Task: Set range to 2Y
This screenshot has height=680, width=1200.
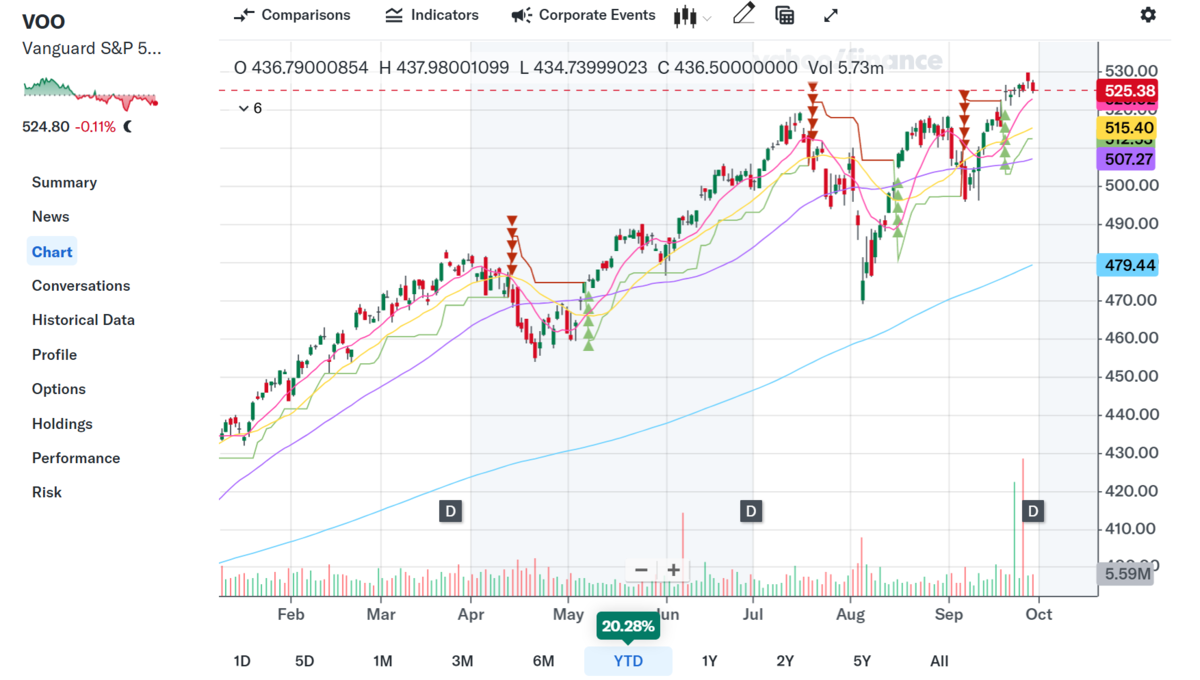Action: (x=785, y=661)
